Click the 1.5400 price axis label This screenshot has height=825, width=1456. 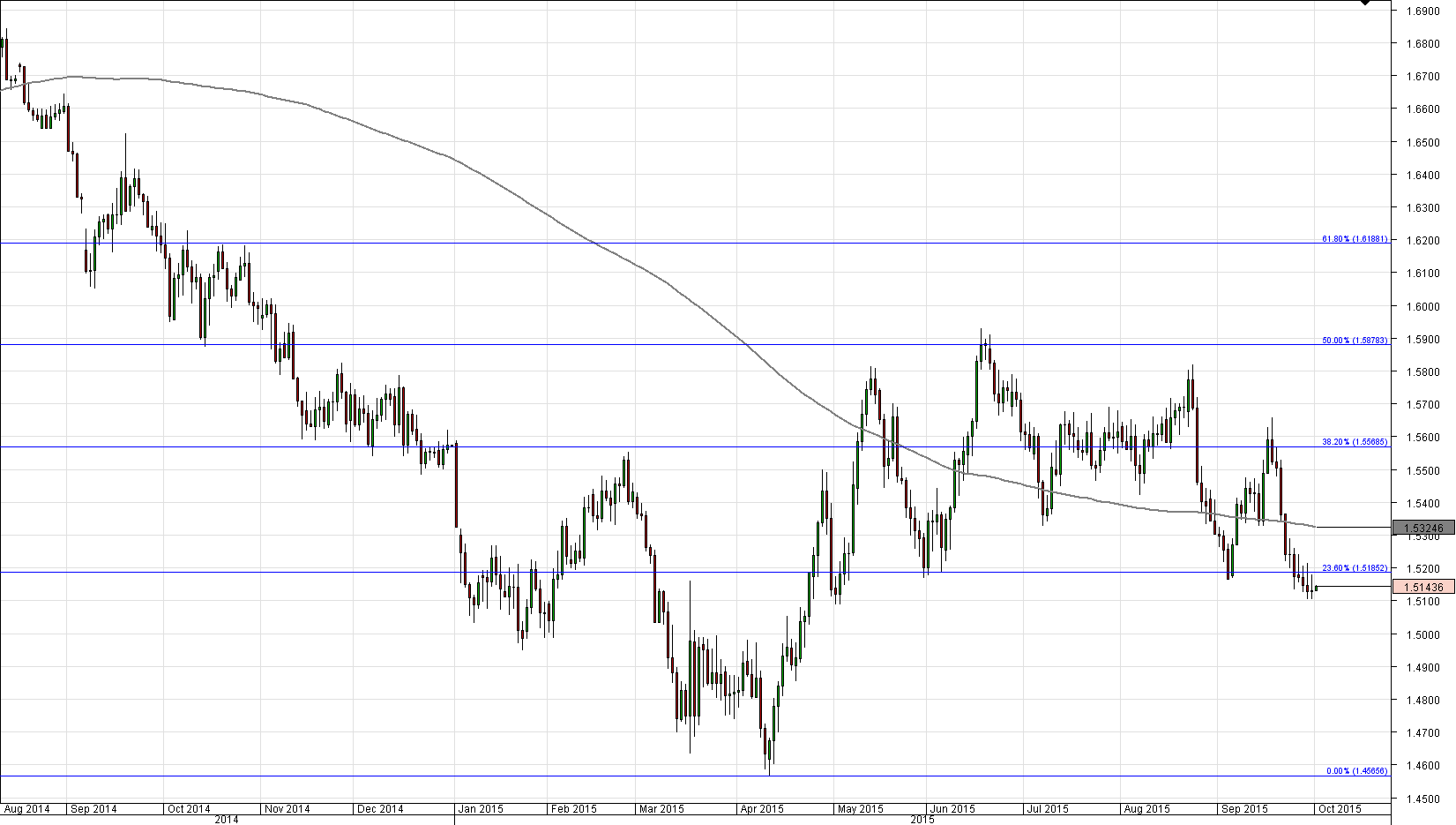pos(1423,504)
